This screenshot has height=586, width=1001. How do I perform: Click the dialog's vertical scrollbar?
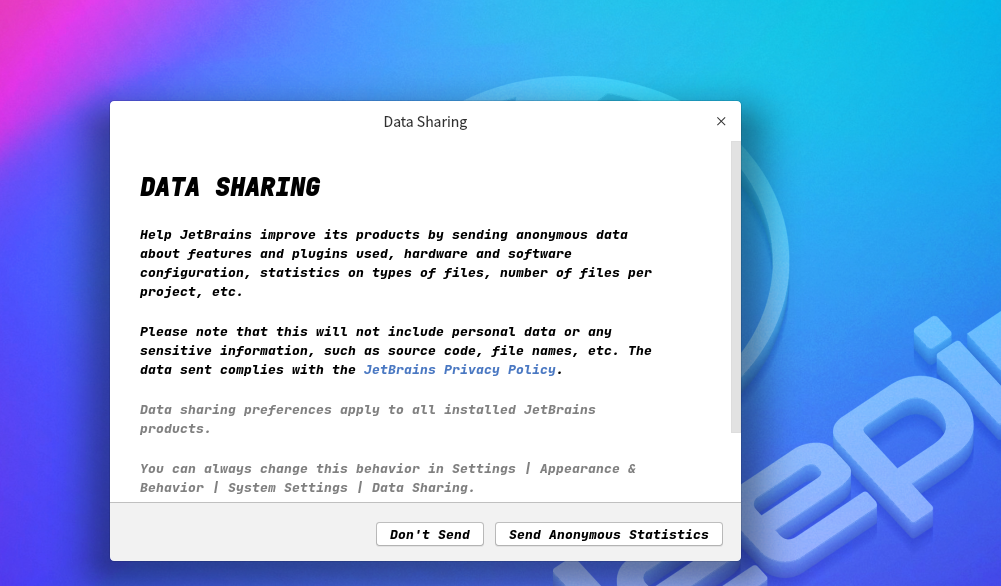point(735,287)
